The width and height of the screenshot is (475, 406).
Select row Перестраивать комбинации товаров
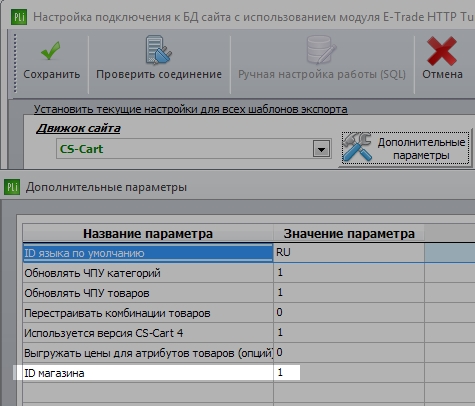click(148, 313)
